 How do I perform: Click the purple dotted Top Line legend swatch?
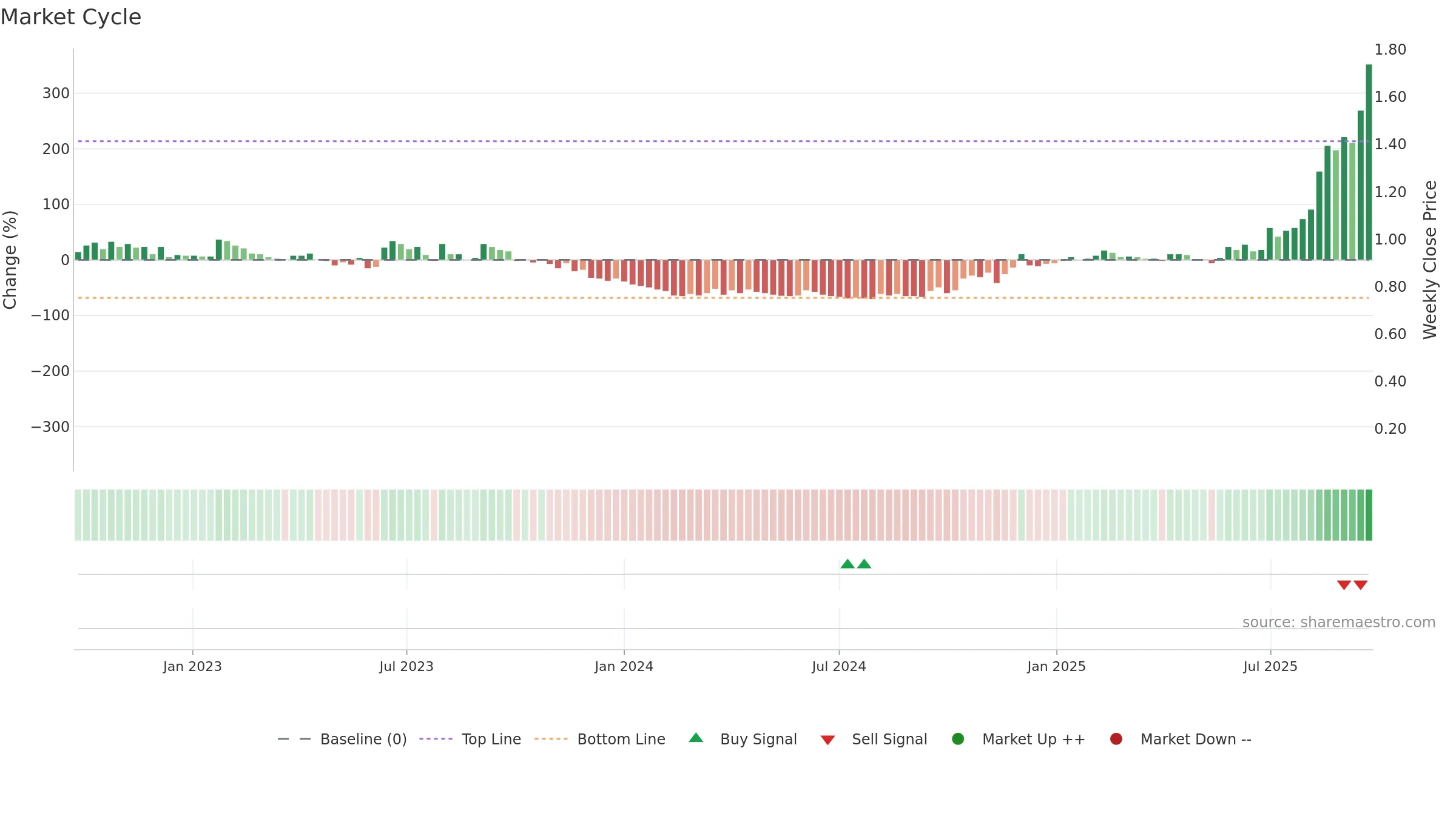pyautogui.click(x=436, y=739)
